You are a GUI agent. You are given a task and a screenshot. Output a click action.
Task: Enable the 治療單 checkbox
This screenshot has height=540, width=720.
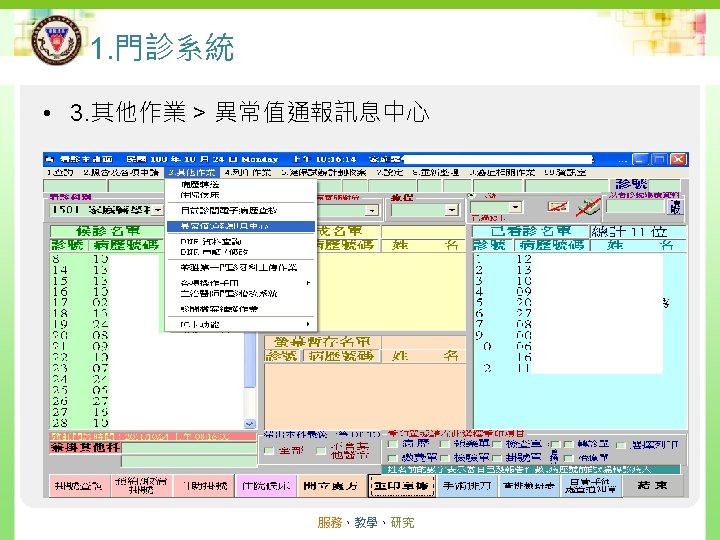tap(568, 458)
